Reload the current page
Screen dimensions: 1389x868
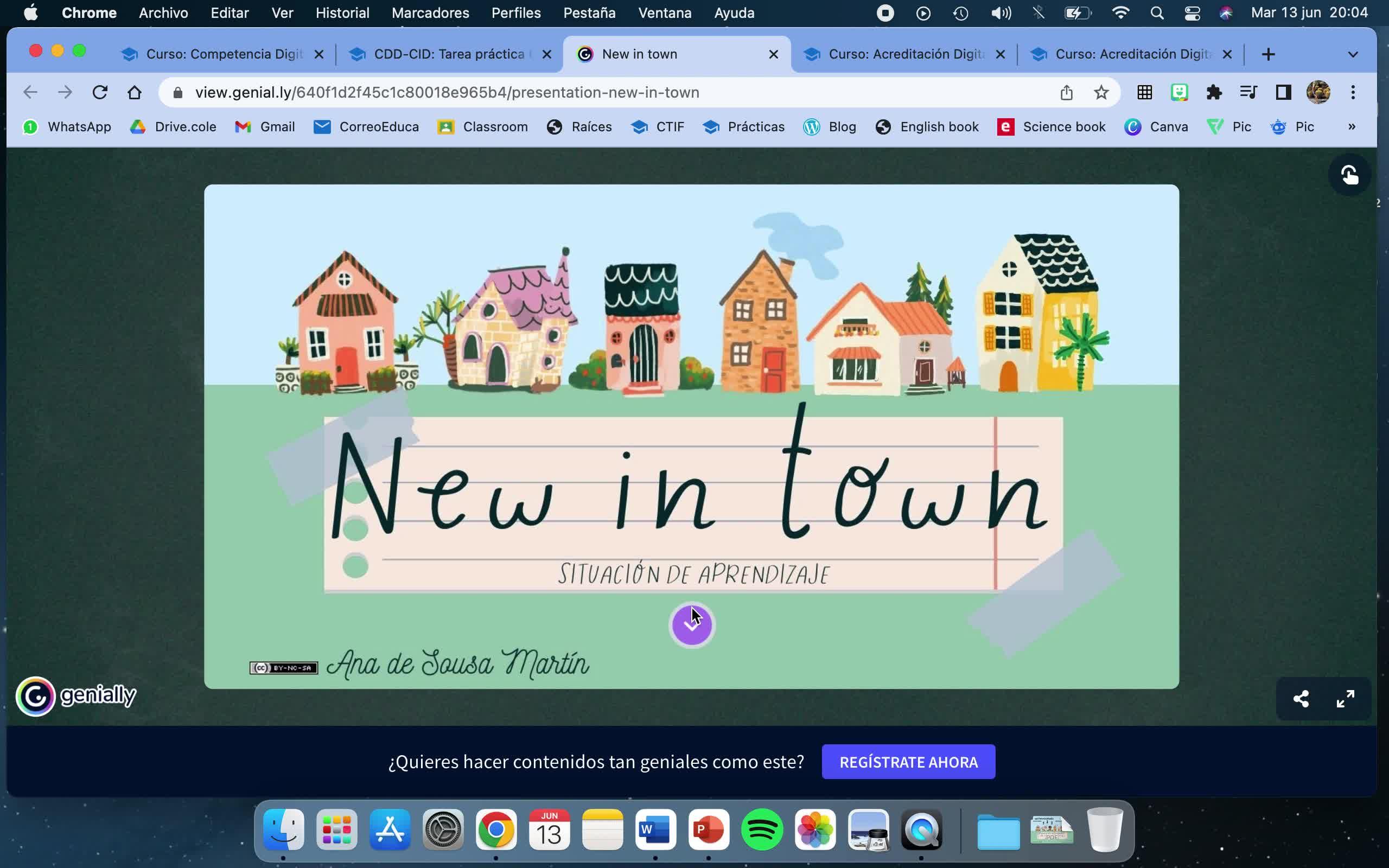100,92
